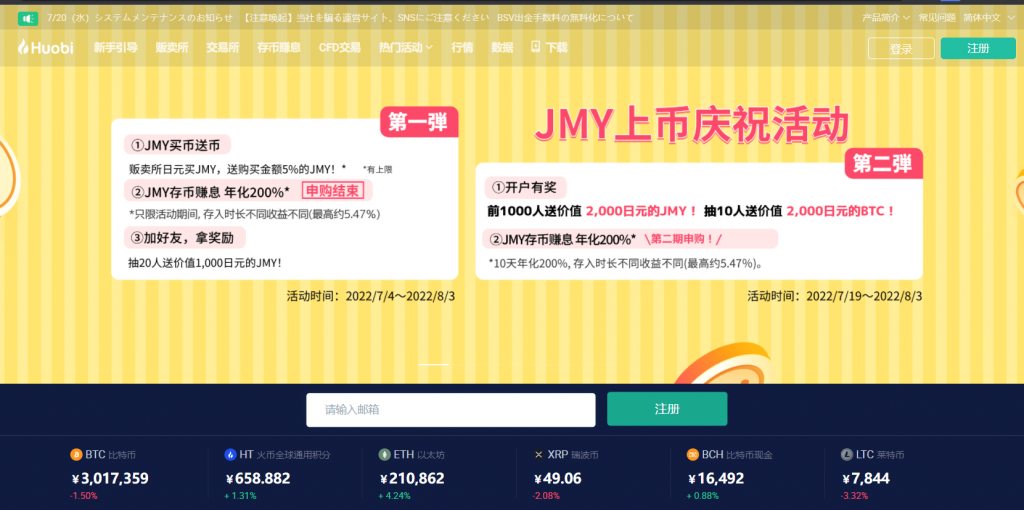Open the Huobi logo home link
1024x510 pixels.
click(x=45, y=48)
